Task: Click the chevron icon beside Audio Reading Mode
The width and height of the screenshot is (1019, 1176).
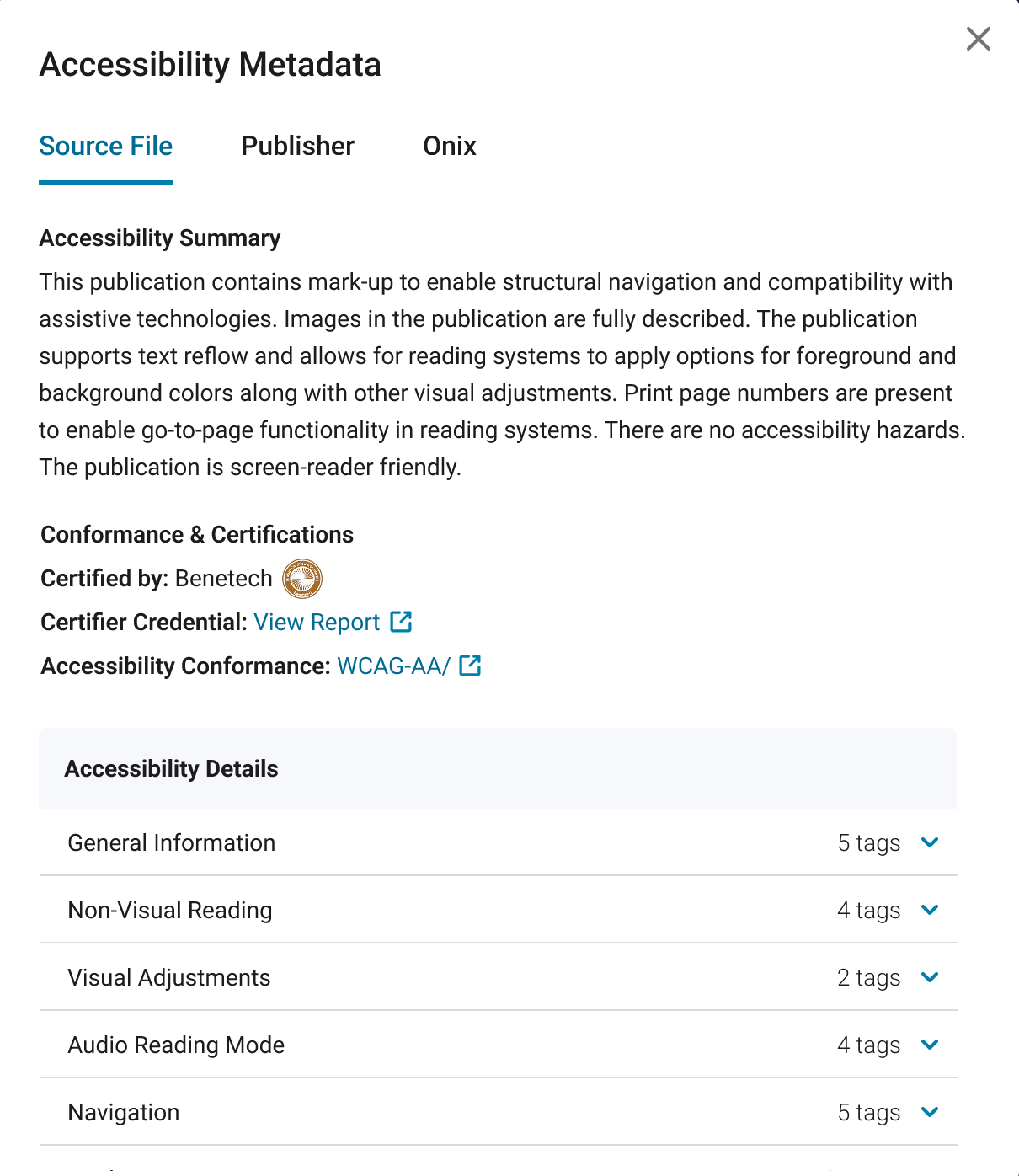Action: pos(931,1045)
